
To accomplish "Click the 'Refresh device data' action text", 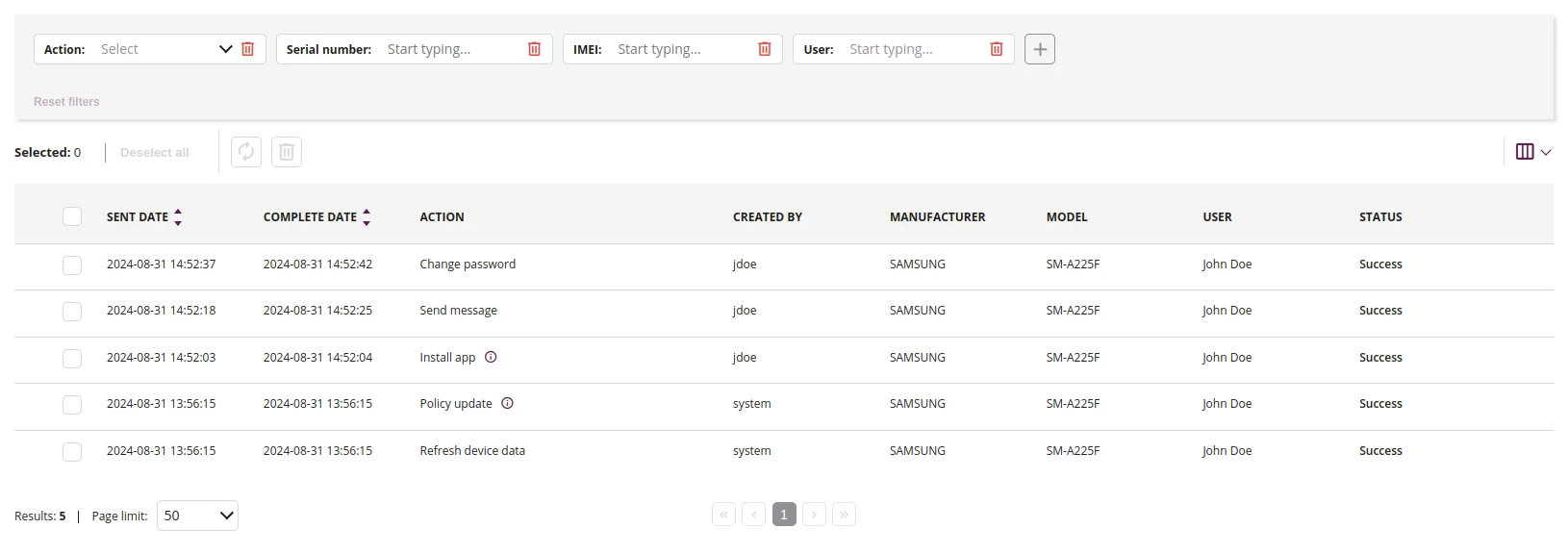I will (x=472, y=451).
